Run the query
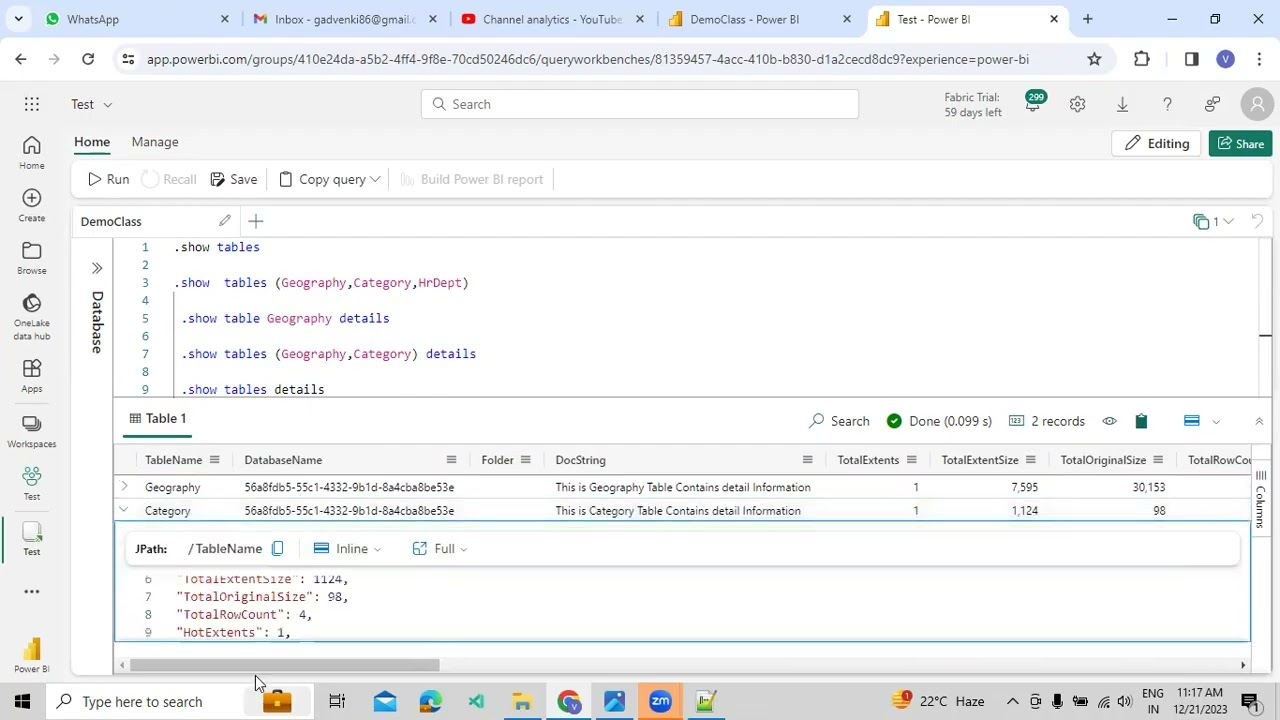Viewport: 1280px width, 720px height. tap(108, 180)
